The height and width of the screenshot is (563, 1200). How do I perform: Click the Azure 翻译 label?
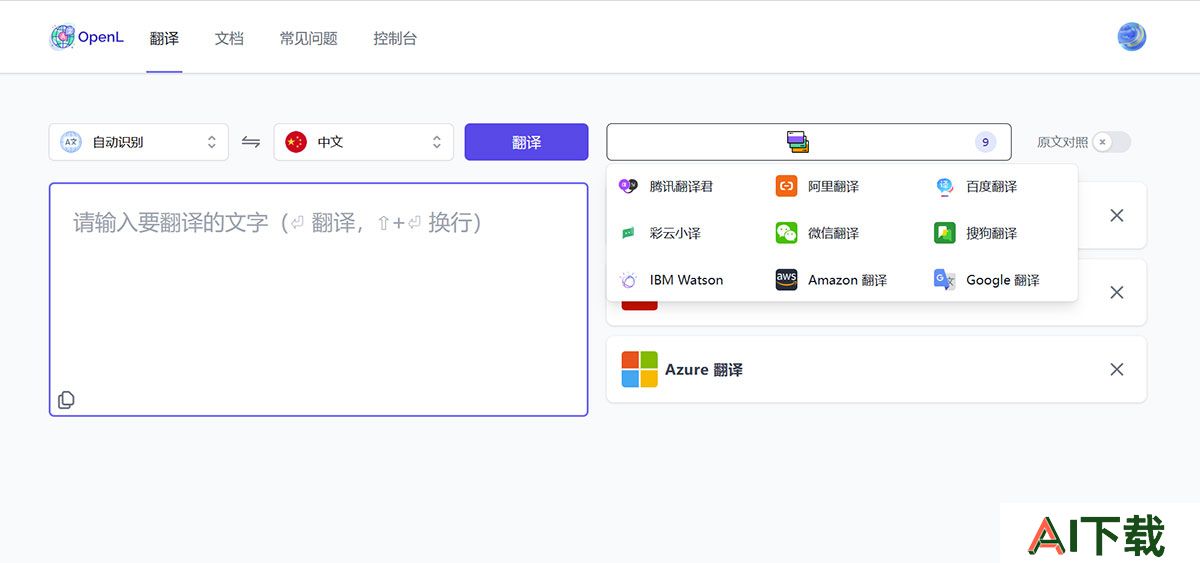pyautogui.click(x=704, y=370)
